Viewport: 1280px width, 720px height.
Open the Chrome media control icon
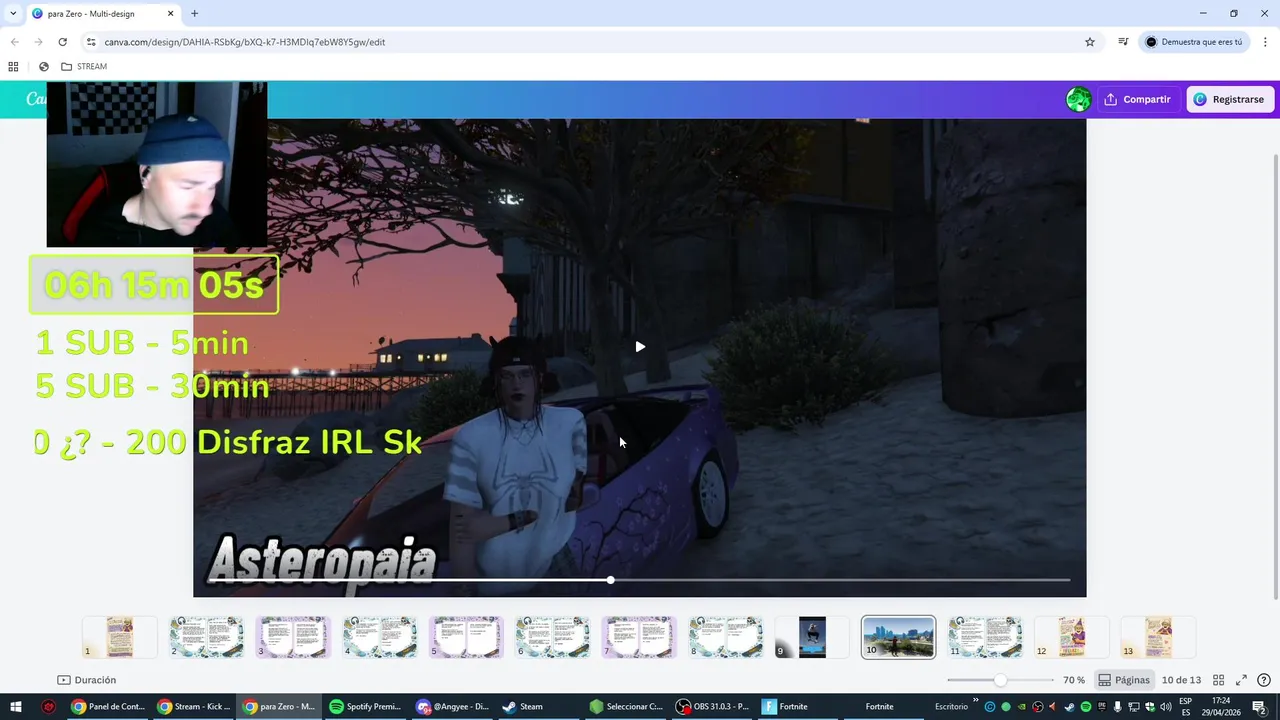pos(1123,42)
